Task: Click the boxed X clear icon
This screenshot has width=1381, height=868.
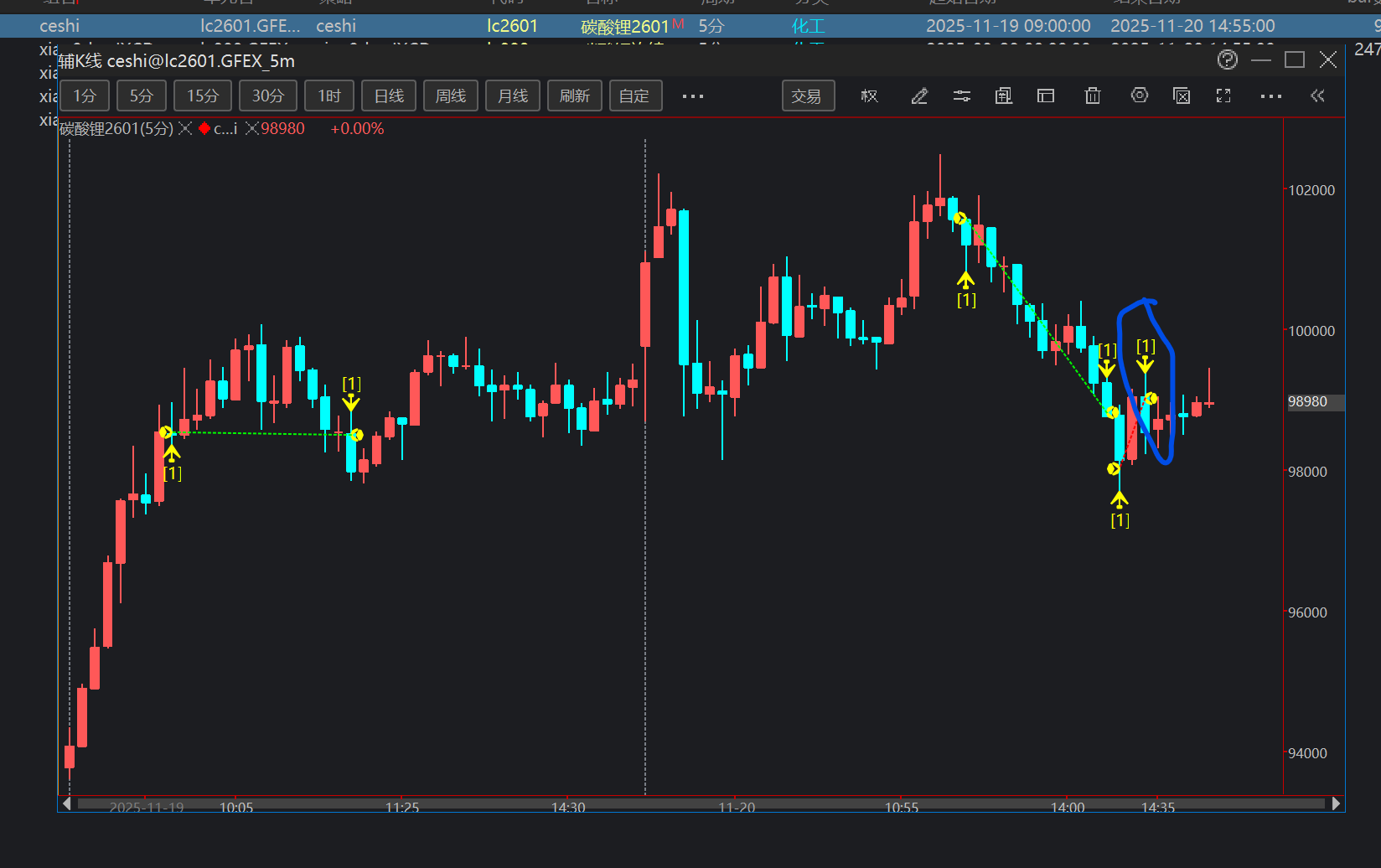Action: click(1182, 96)
